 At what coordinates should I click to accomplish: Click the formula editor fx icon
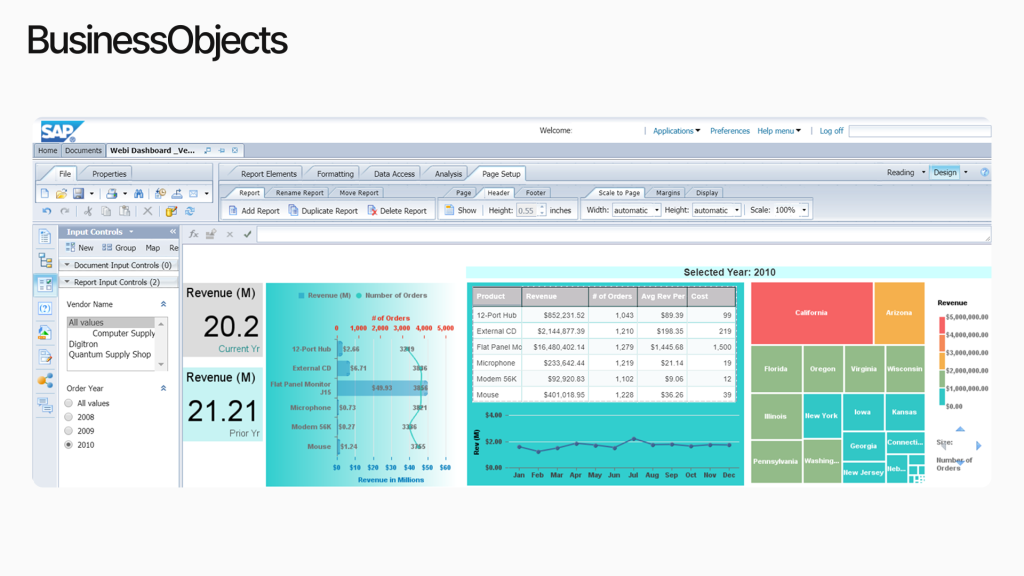pyautogui.click(x=194, y=235)
